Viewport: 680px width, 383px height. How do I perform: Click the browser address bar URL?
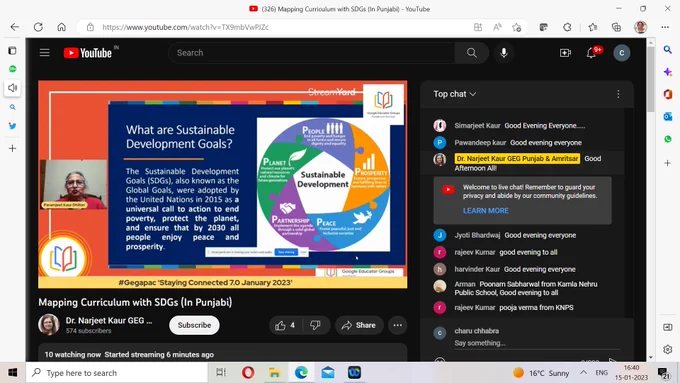click(x=185, y=27)
